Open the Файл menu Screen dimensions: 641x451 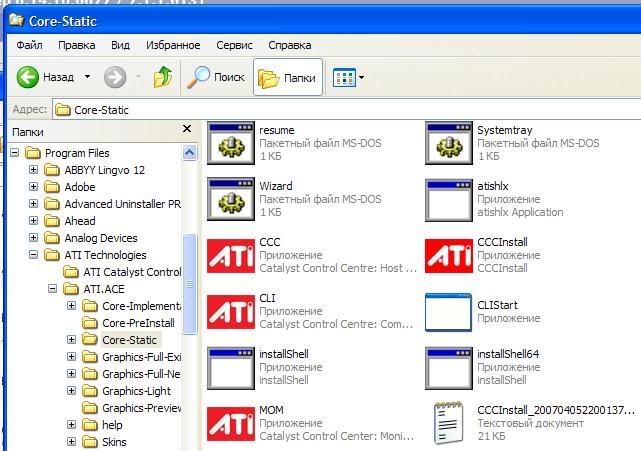click(x=29, y=45)
